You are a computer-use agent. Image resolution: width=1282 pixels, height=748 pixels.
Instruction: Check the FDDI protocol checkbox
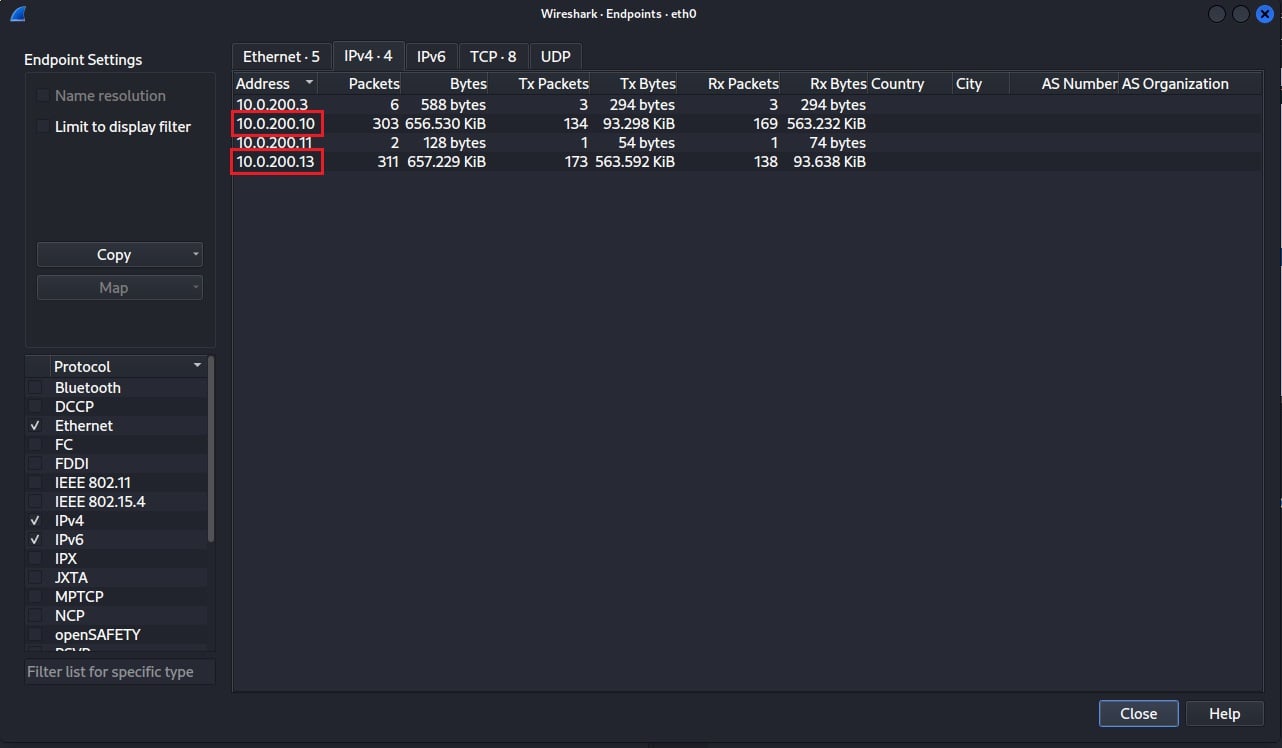35,464
